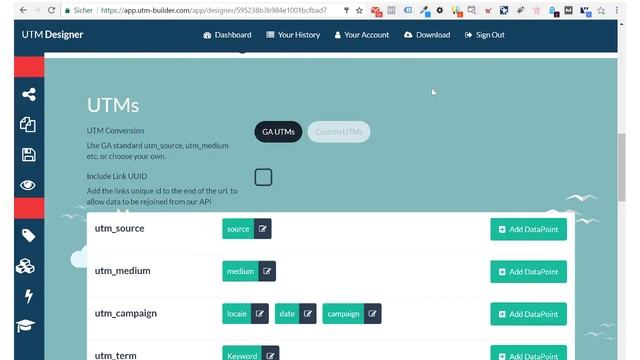Click the browser forward arrow

click(x=37, y=10)
